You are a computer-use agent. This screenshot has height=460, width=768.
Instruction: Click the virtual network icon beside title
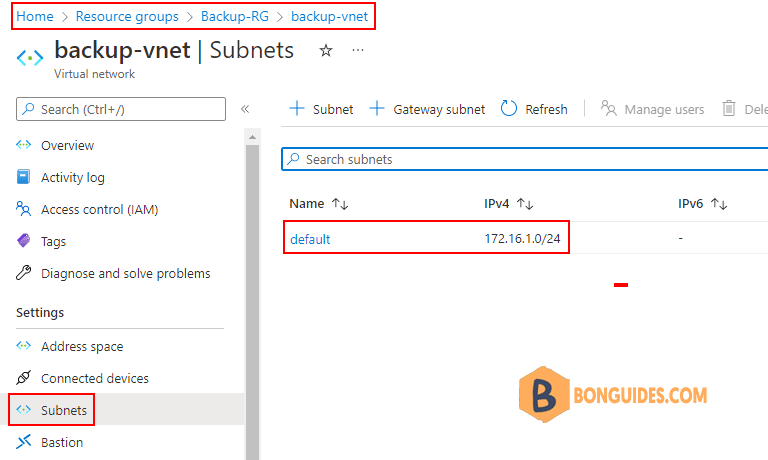[x=30, y=58]
